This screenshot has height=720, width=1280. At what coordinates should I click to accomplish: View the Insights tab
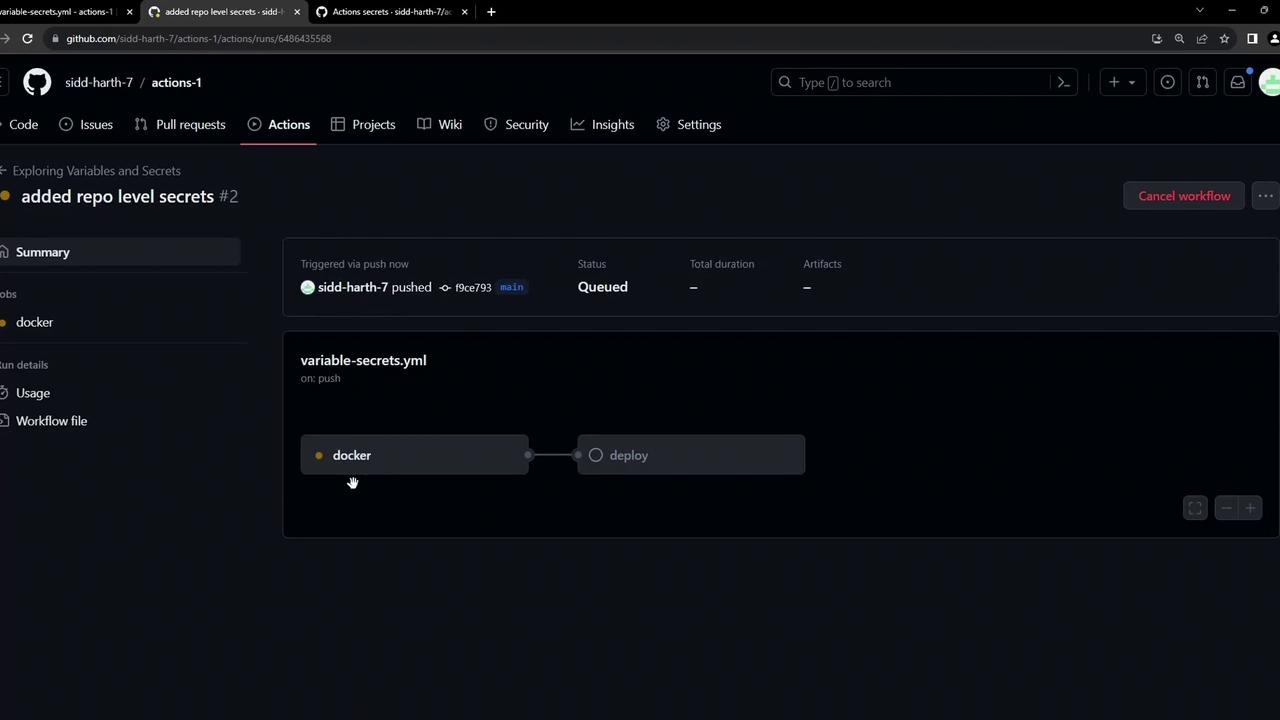point(602,125)
